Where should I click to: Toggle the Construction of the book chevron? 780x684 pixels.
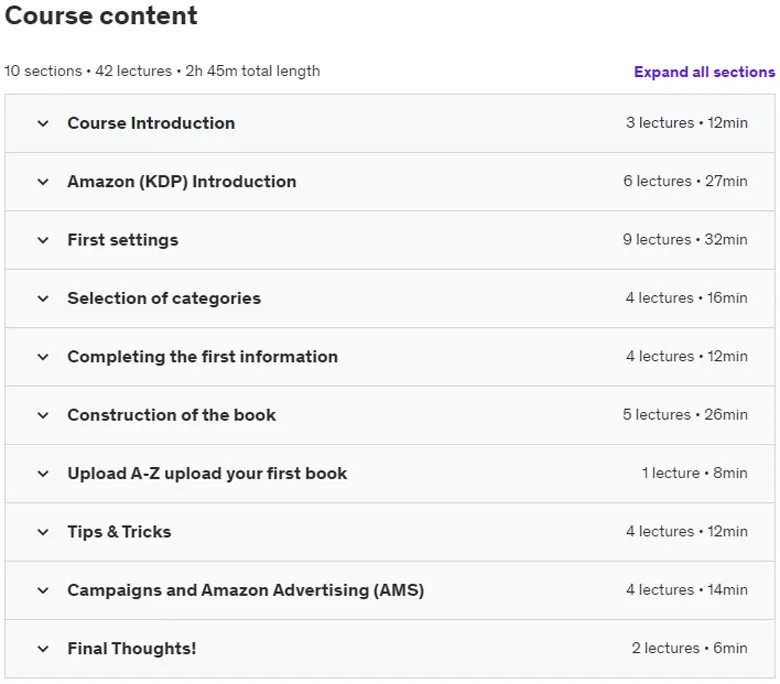[x=43, y=415]
